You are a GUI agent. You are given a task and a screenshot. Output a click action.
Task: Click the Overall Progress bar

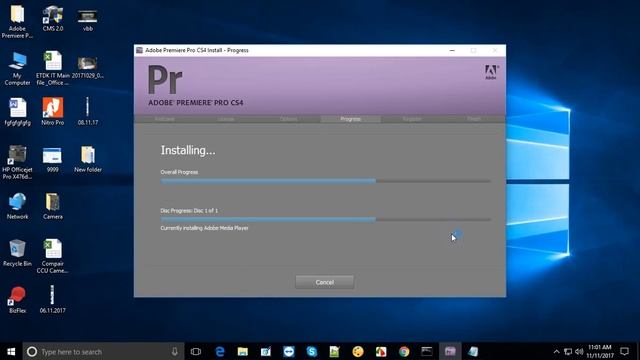pos(326,181)
